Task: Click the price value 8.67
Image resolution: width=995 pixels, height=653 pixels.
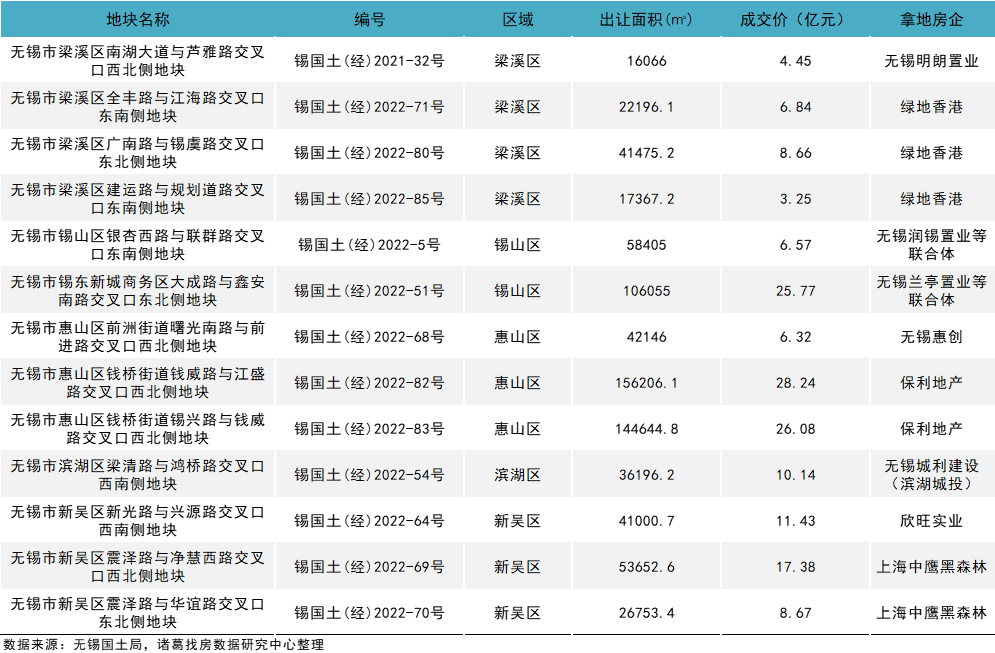Action: click(x=795, y=613)
